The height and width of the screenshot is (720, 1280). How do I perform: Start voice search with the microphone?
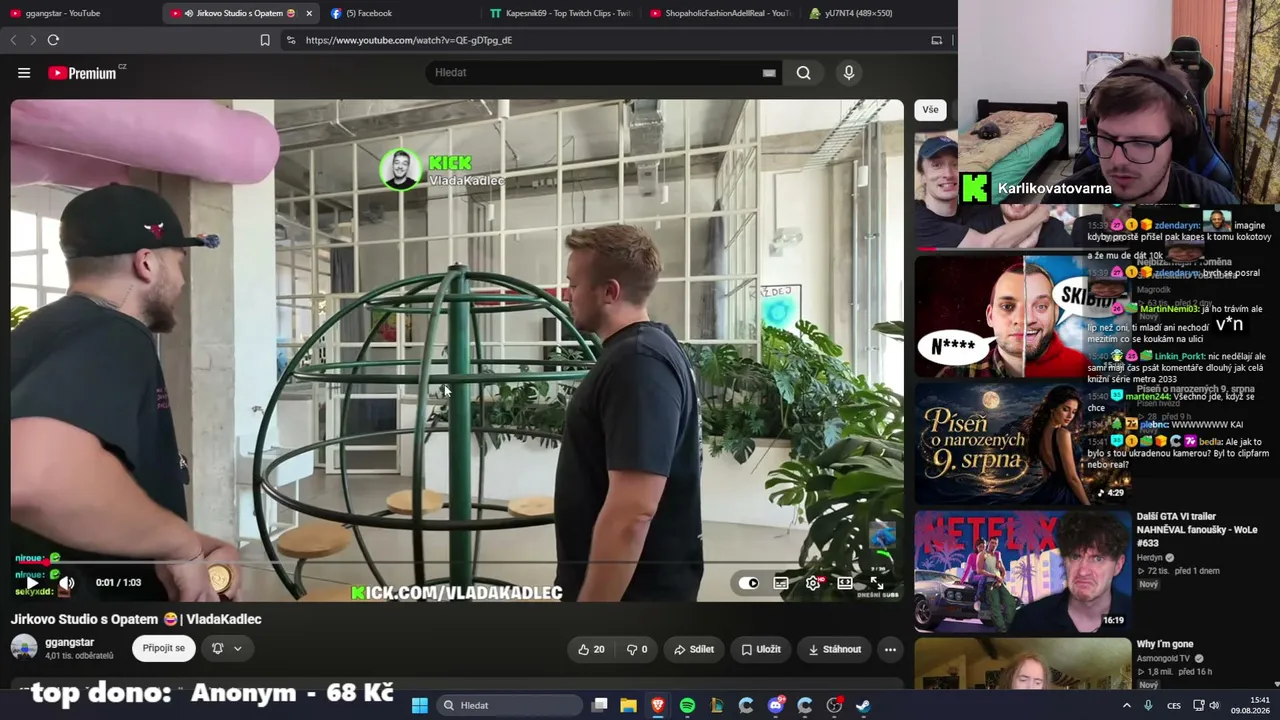point(849,73)
